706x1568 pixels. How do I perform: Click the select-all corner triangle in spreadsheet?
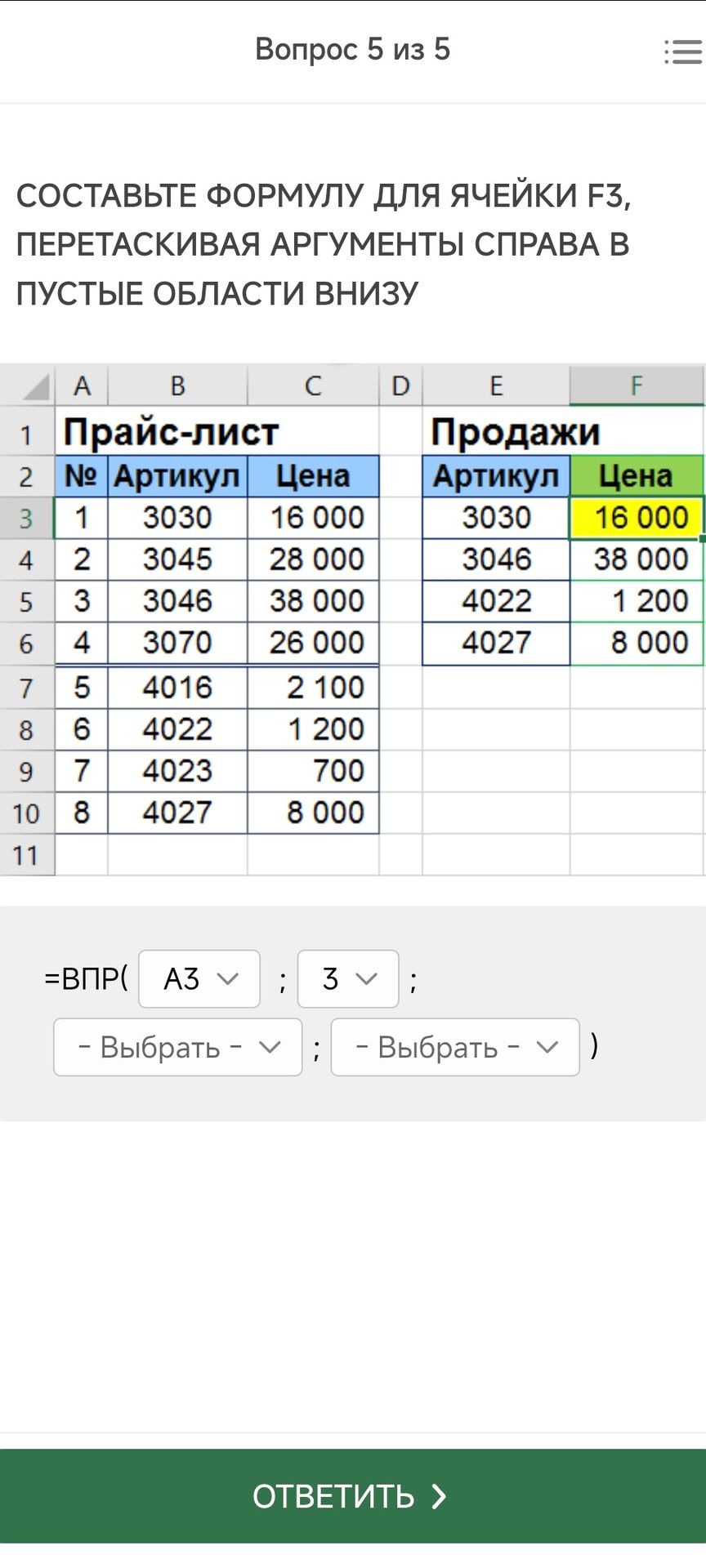35,386
